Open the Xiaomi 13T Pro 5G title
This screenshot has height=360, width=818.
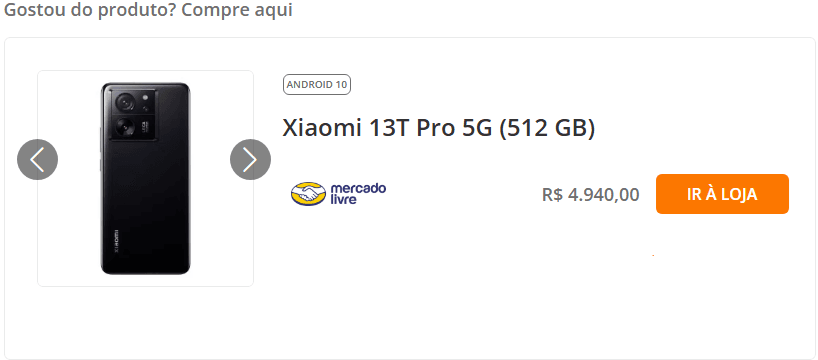pyautogui.click(x=438, y=128)
